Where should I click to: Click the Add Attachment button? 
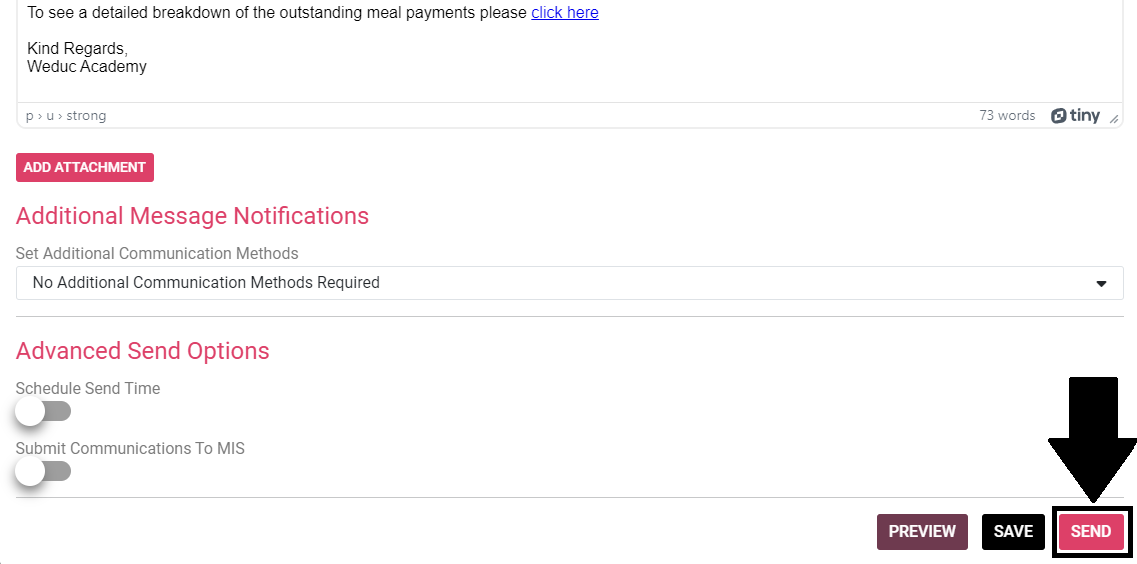85,167
